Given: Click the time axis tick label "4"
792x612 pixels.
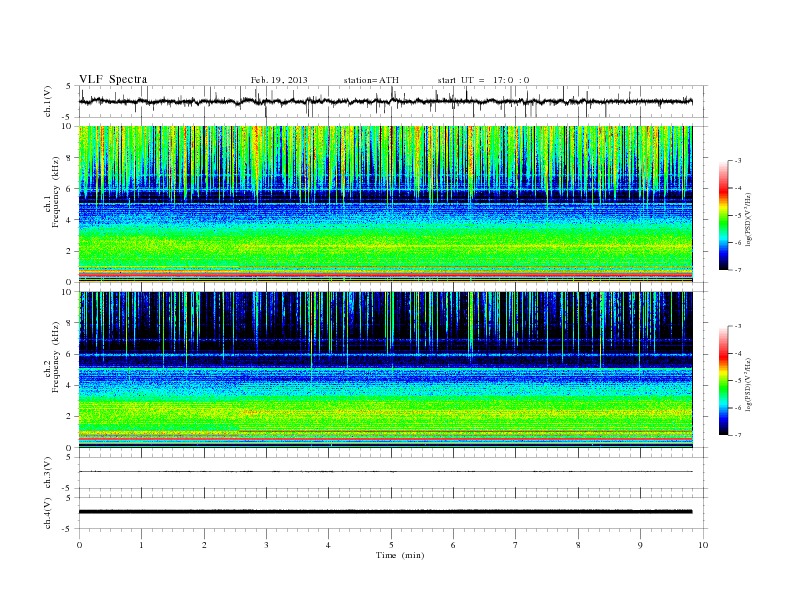Looking at the screenshot, I should [329, 545].
